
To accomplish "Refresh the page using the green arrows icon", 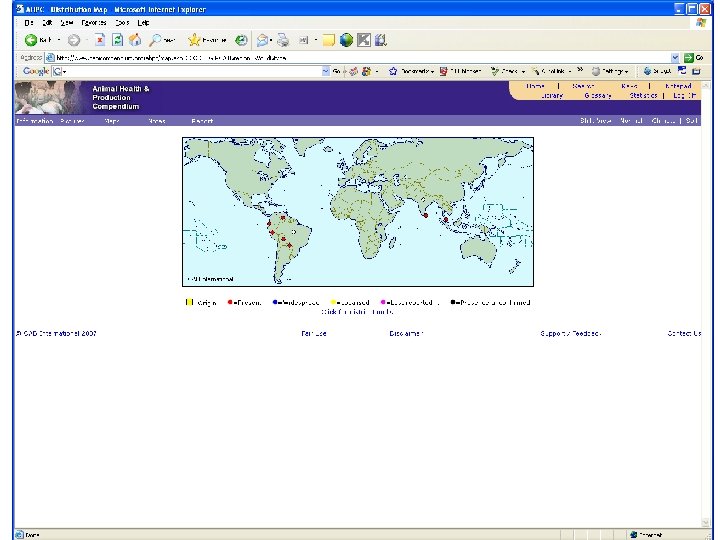I will [x=118, y=40].
